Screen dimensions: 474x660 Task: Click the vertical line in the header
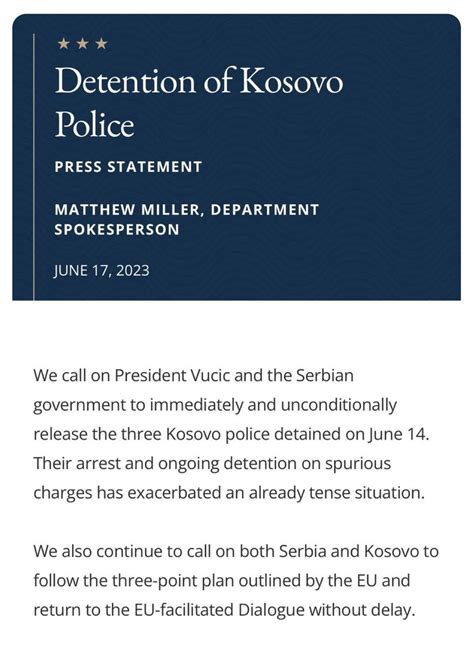coord(33,167)
